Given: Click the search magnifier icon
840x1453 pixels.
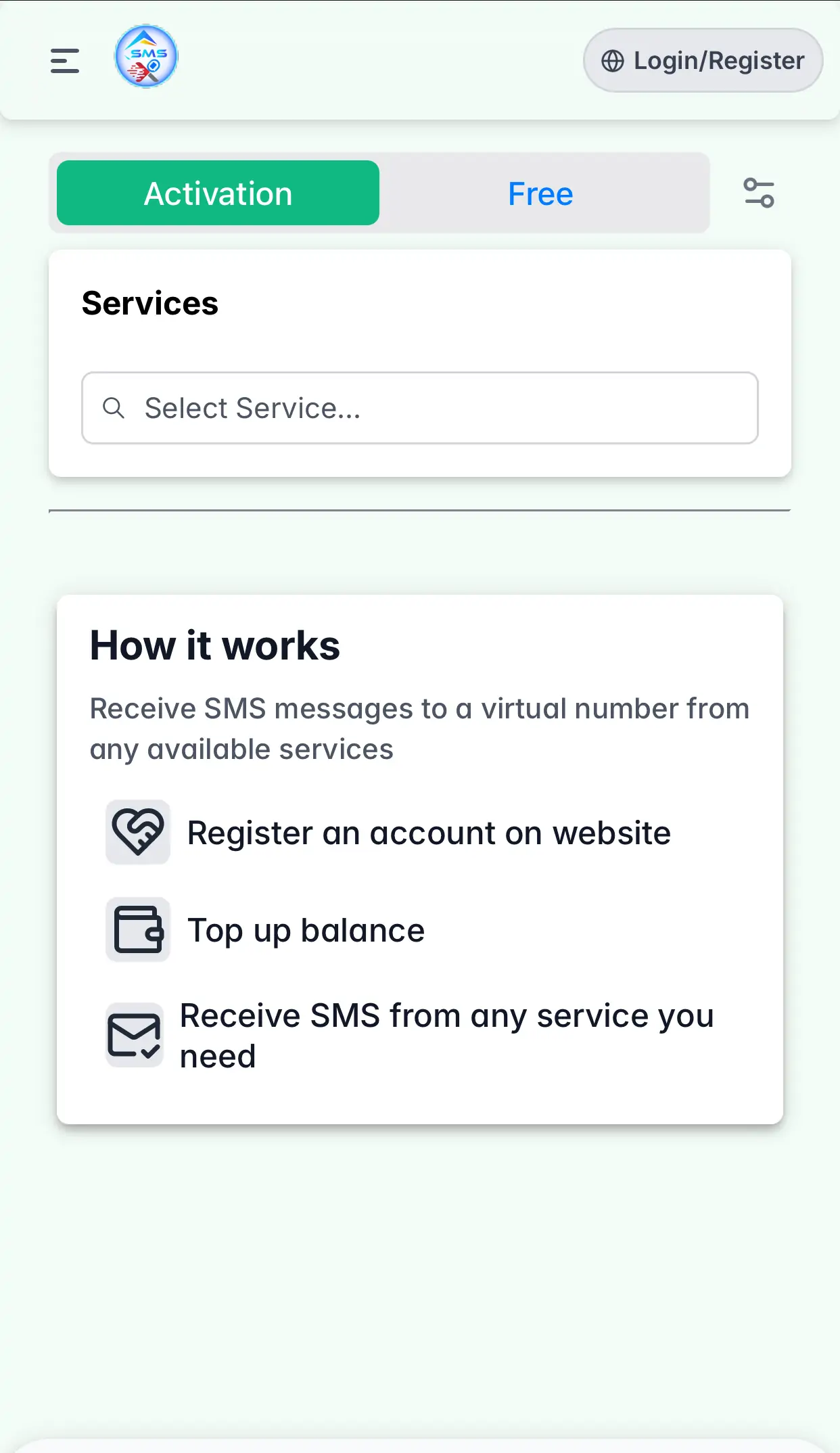Looking at the screenshot, I should click(x=114, y=408).
